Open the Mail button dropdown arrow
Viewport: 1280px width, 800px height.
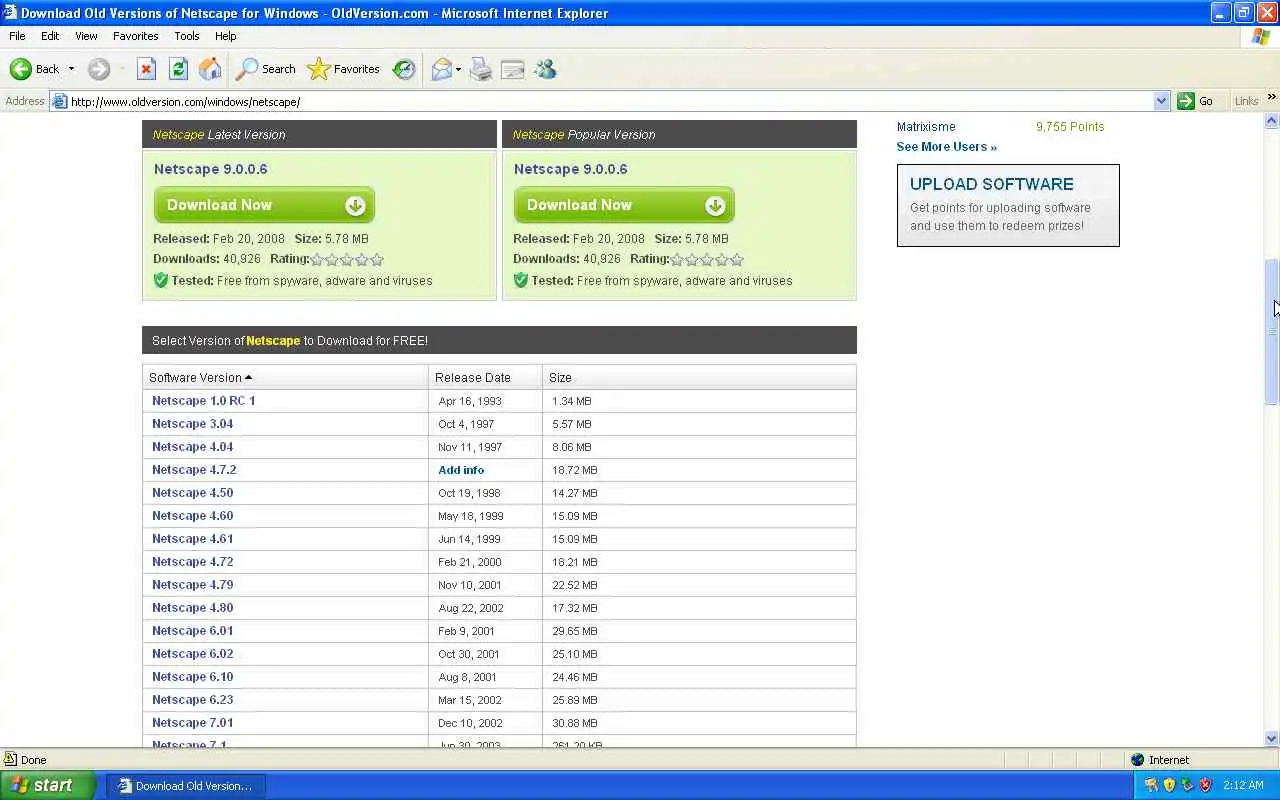(x=458, y=69)
